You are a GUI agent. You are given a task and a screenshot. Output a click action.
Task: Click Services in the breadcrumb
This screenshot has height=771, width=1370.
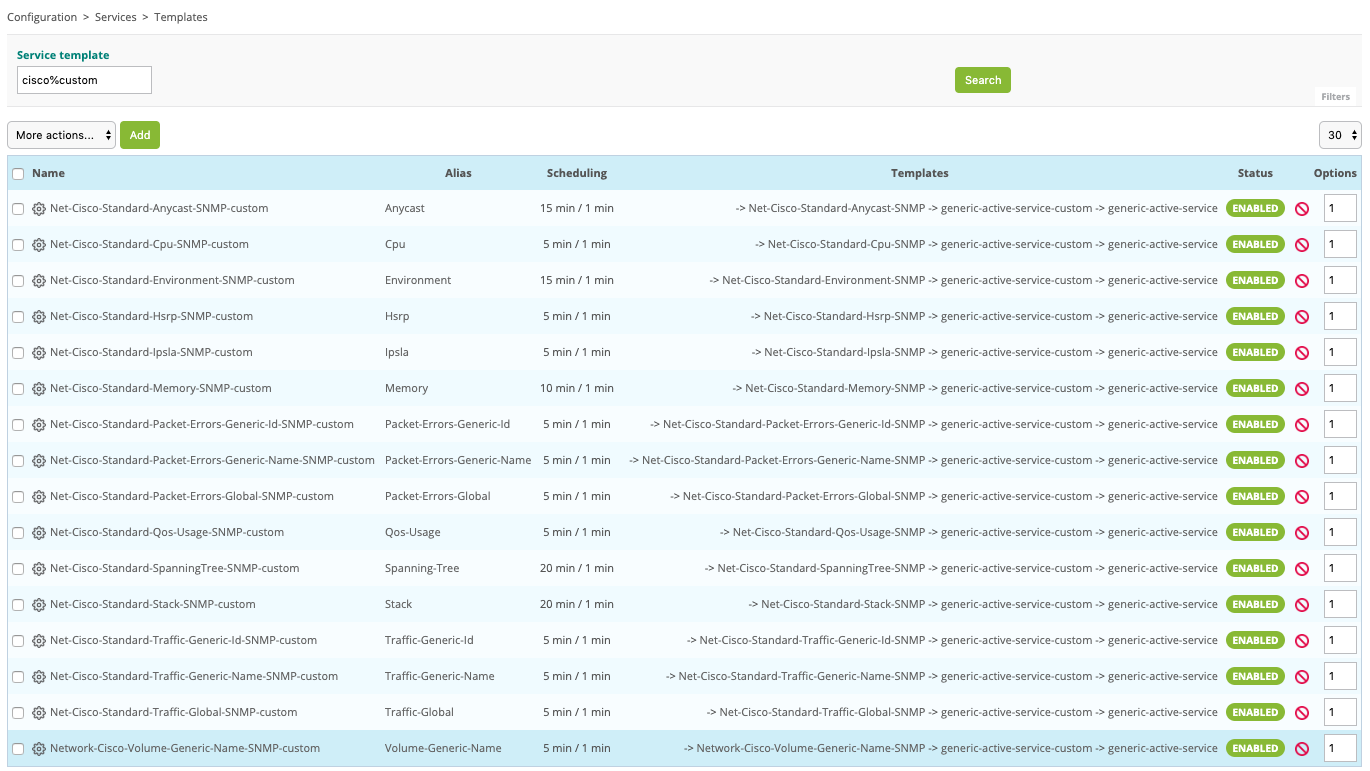click(116, 17)
